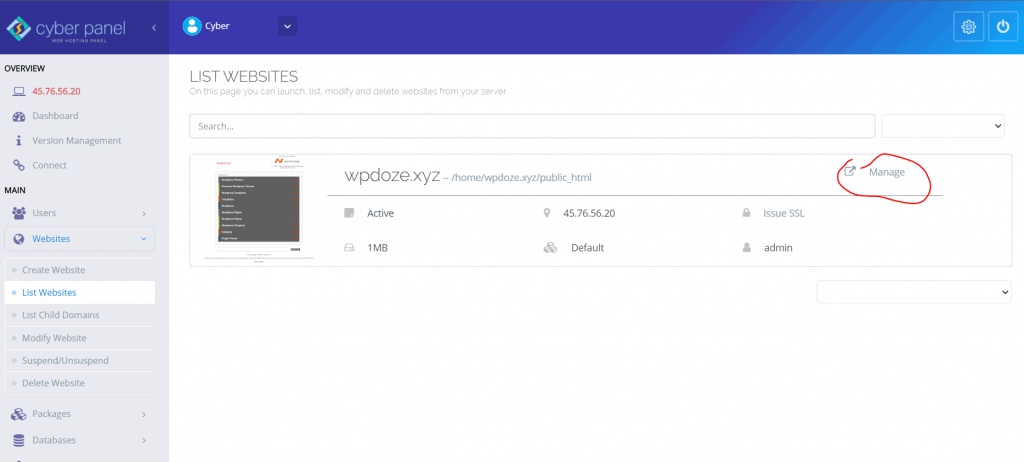Click the package cubes icon beside Default
Viewport: 1024px width, 462px height.
[549, 248]
